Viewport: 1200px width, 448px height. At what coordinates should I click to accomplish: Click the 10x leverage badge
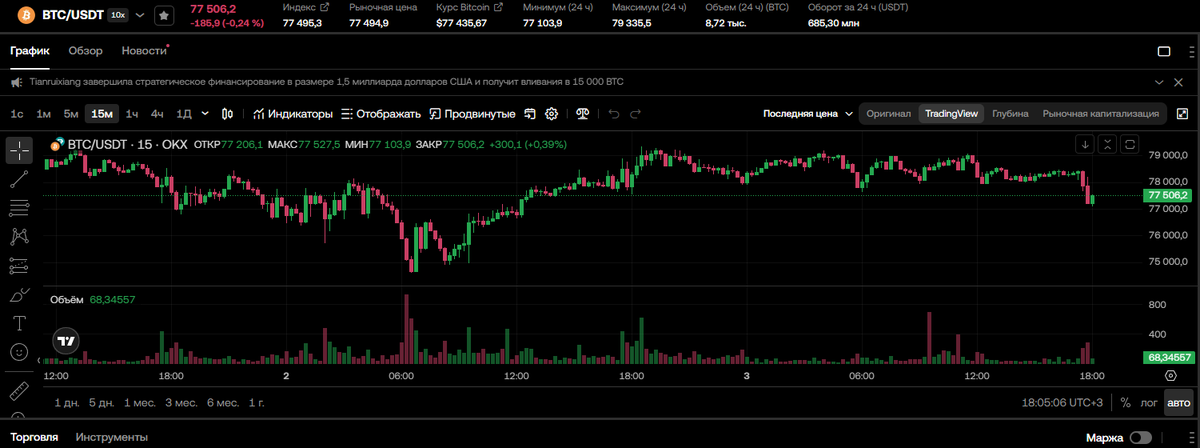(x=117, y=16)
